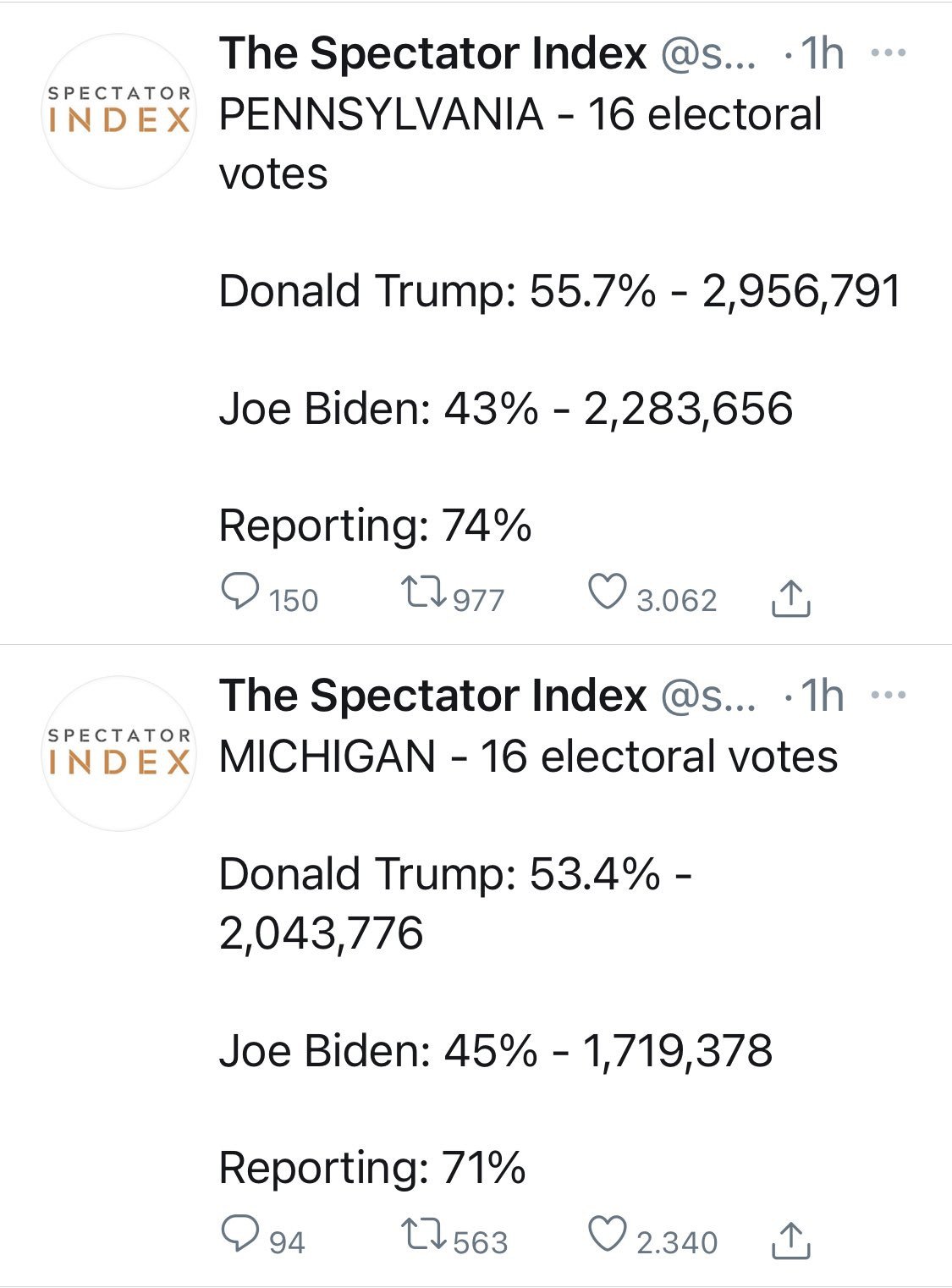Open The Spectator Index name on second tweet
Image resolution: width=952 pixels, height=1288 pixels.
click(x=433, y=696)
